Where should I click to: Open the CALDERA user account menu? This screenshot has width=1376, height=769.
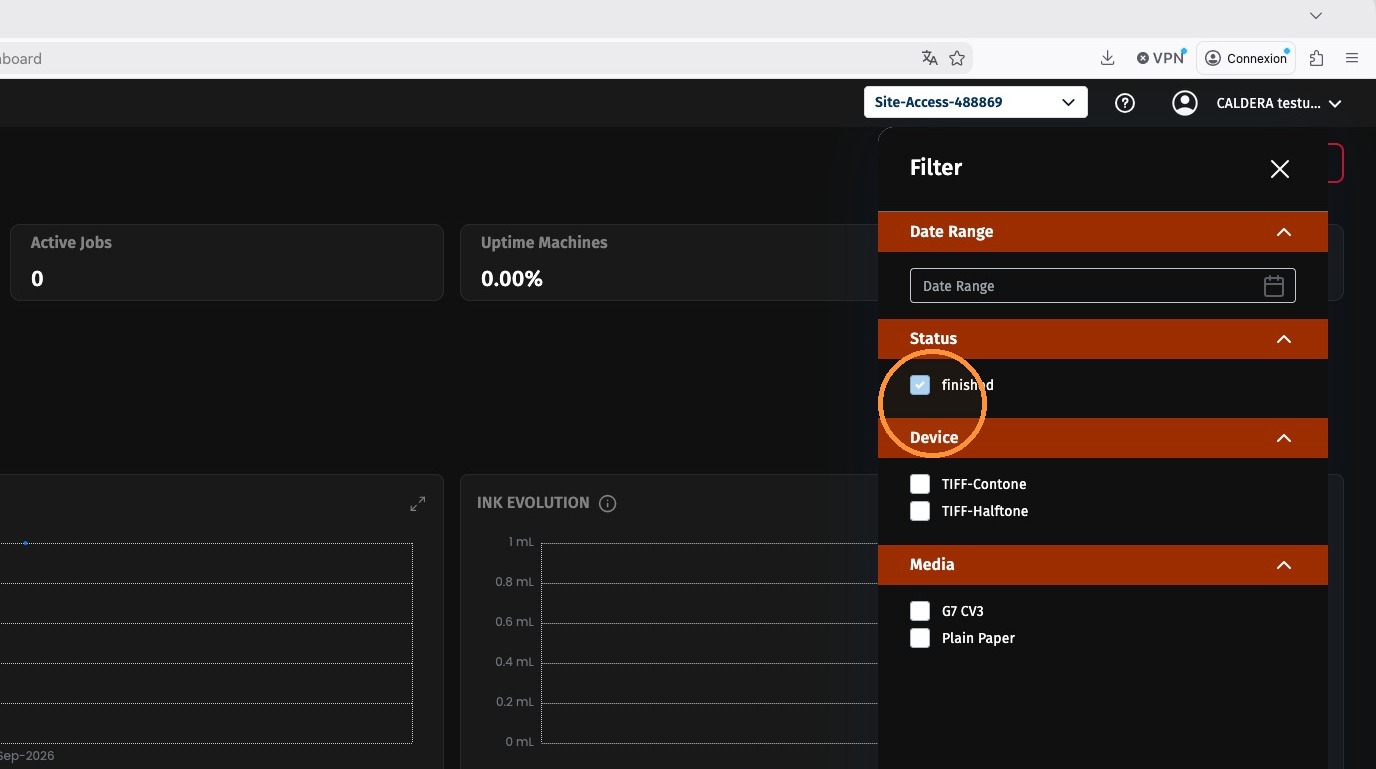pos(1278,103)
